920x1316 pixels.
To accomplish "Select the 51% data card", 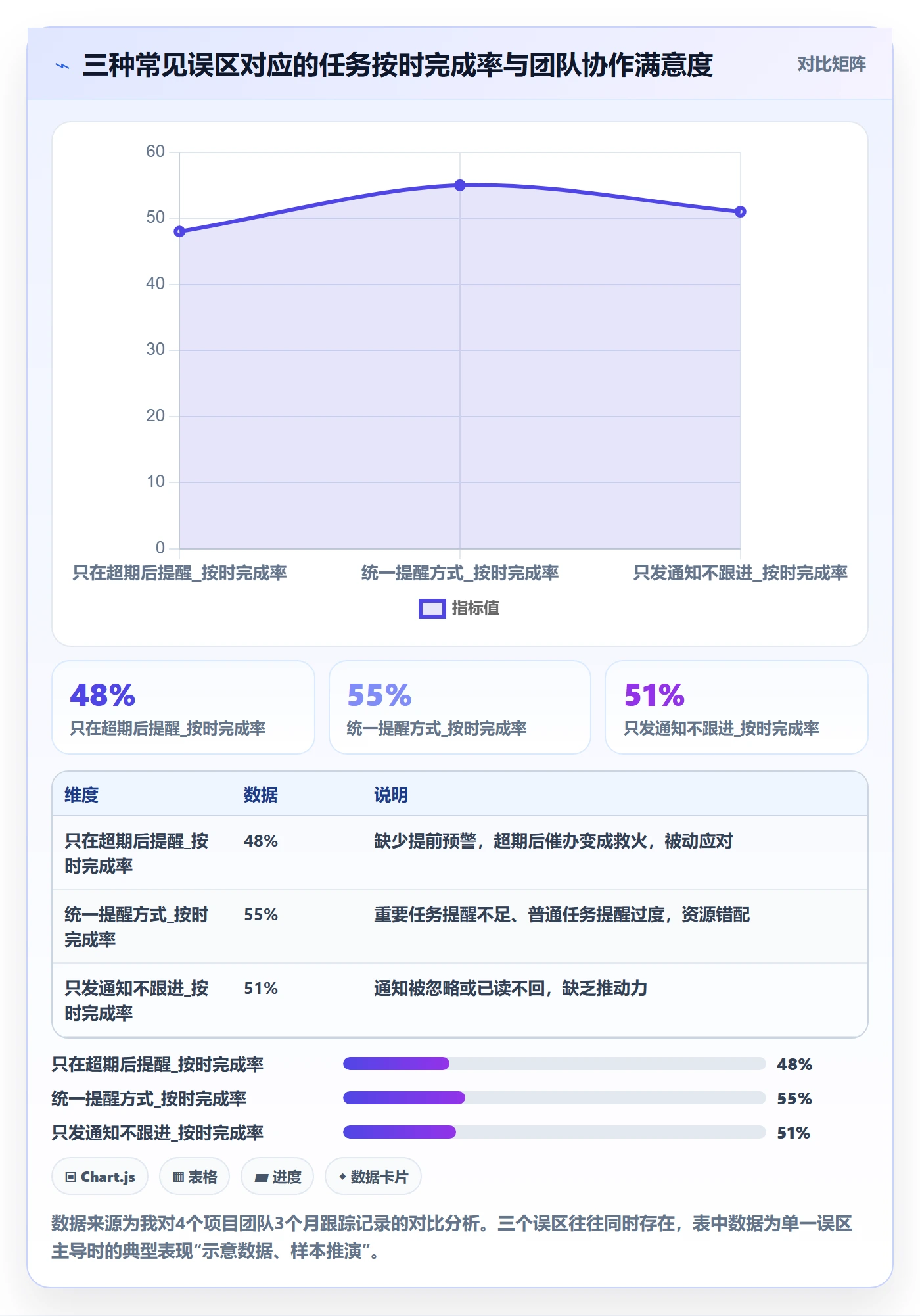I will point(737,707).
